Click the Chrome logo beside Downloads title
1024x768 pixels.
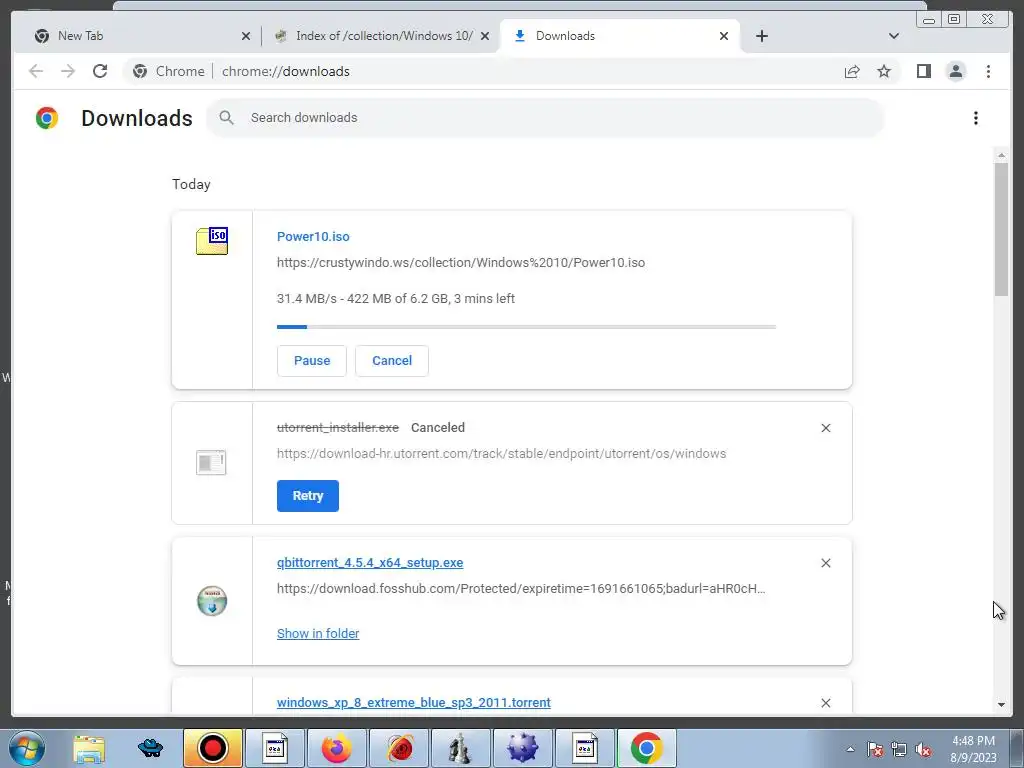(47, 118)
